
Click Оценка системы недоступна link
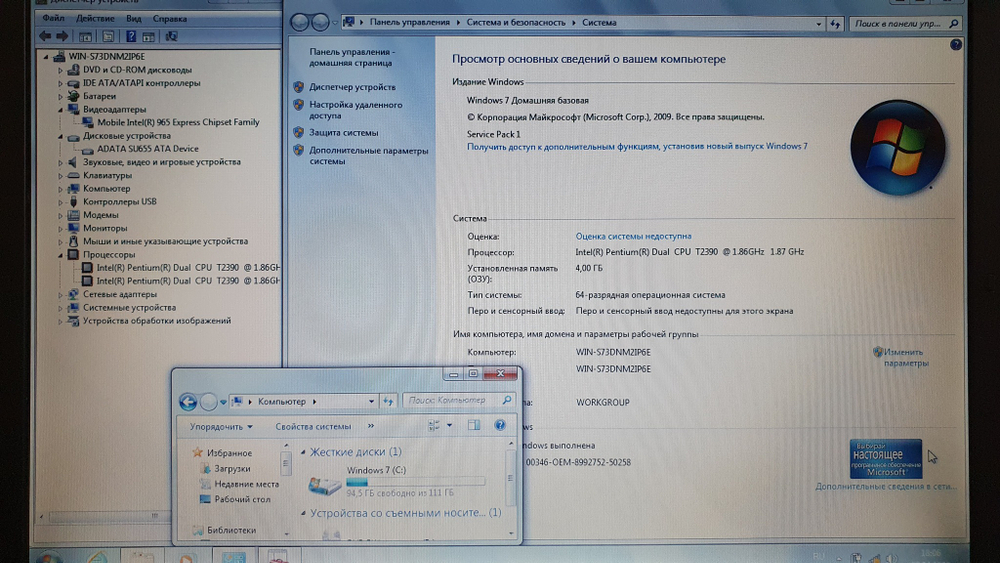coord(633,236)
